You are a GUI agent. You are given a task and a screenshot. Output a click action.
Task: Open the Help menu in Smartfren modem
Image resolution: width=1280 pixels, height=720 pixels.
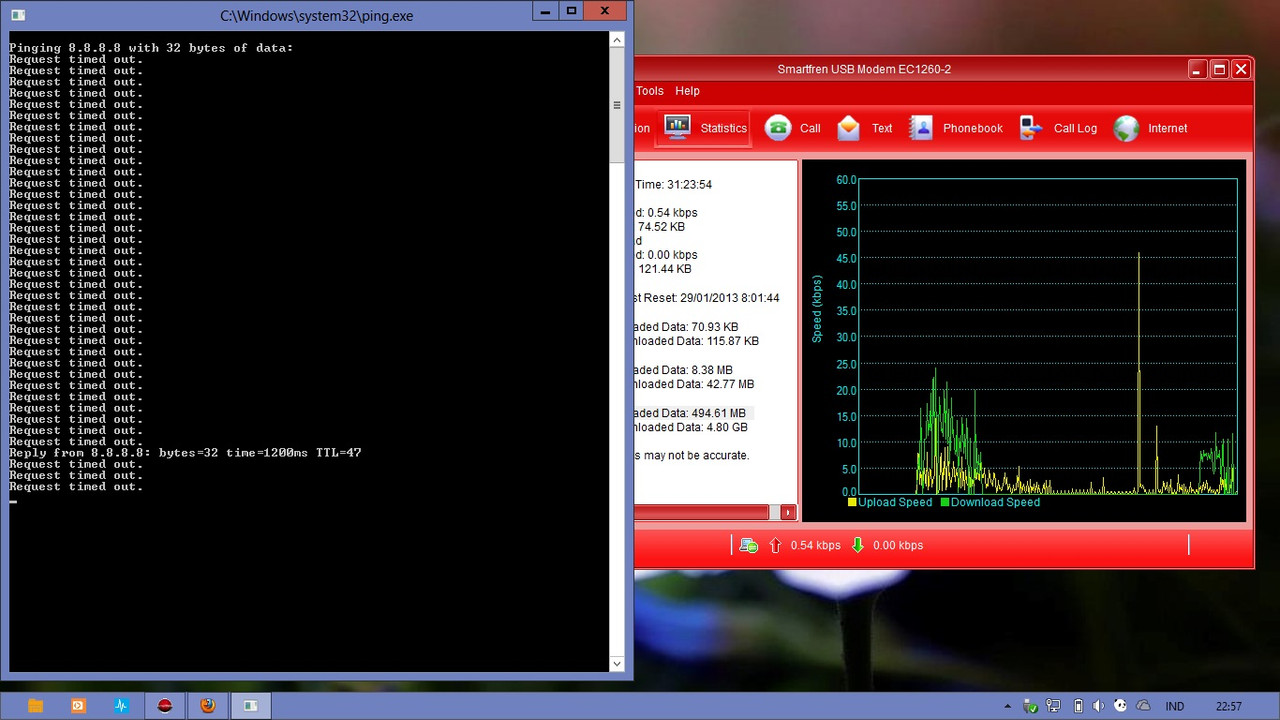[x=688, y=91]
